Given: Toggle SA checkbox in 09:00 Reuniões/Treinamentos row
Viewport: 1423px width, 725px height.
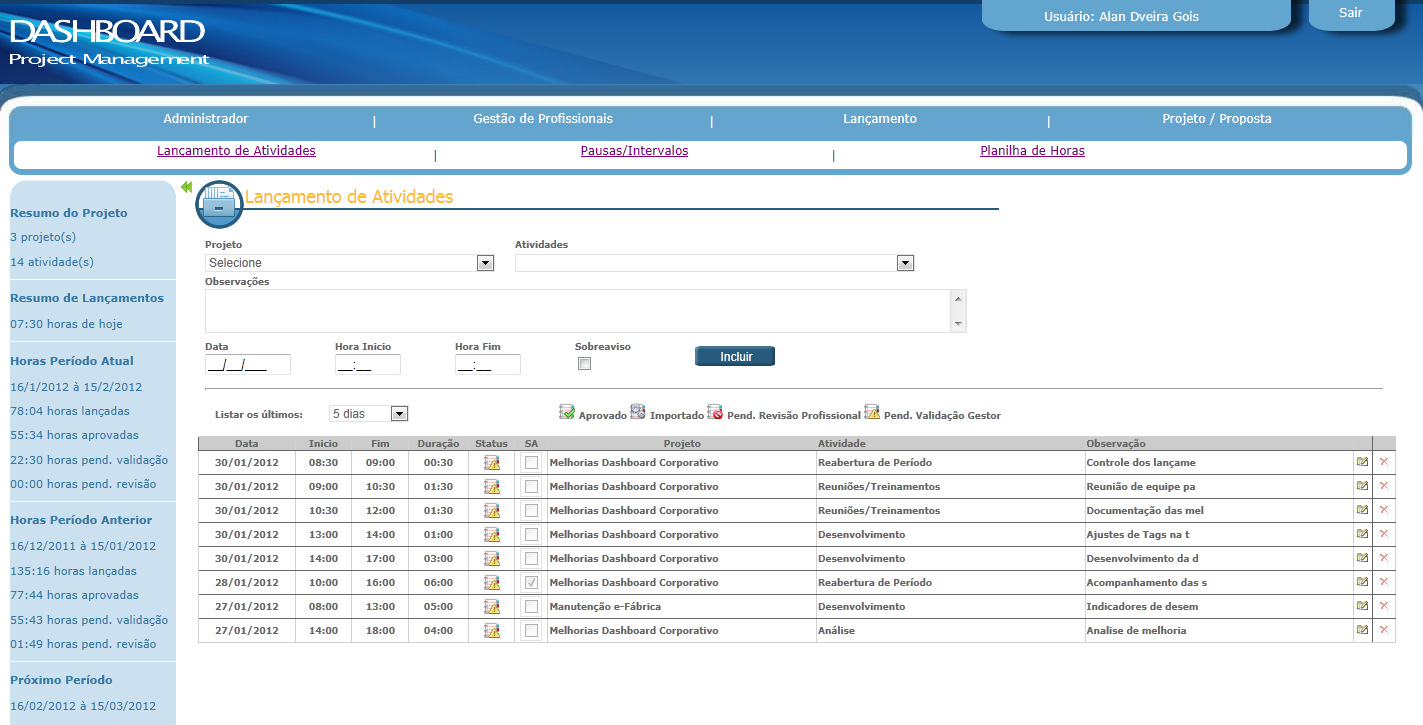Looking at the screenshot, I should tap(531, 486).
